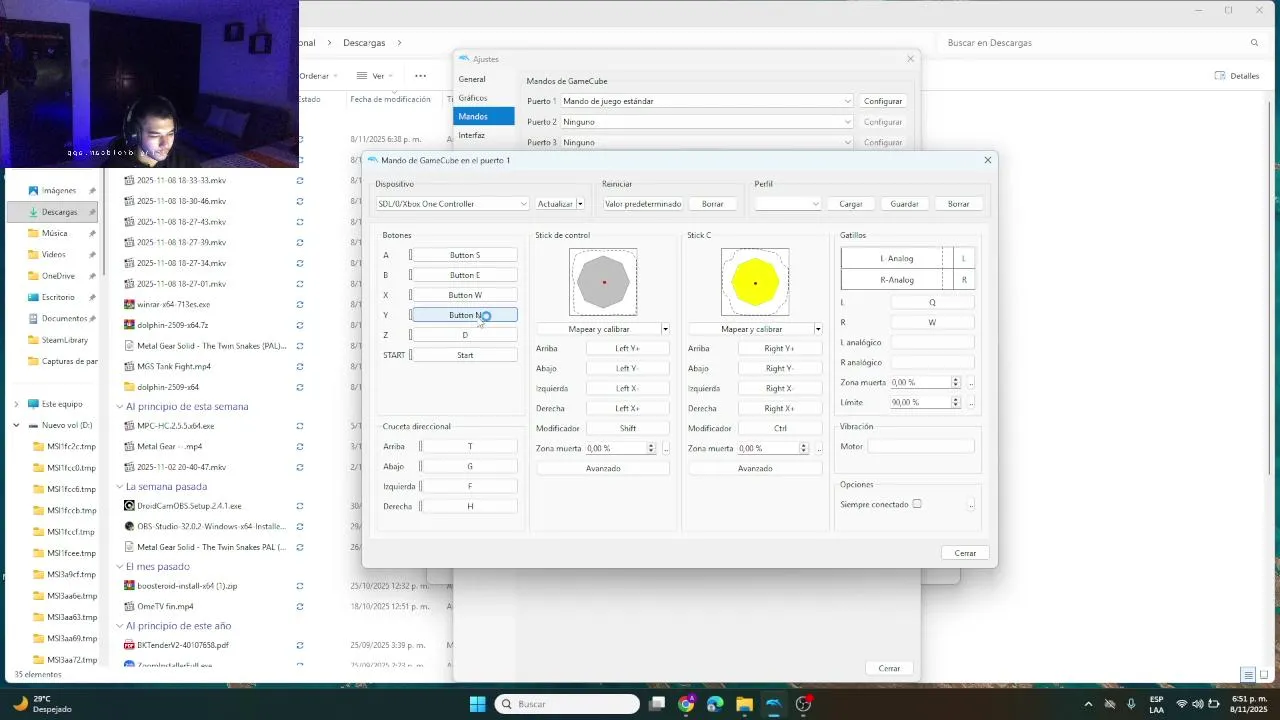This screenshot has height=720, width=1280.
Task: Select the Mandos tab in Ajustes
Action: pyautogui.click(x=483, y=117)
